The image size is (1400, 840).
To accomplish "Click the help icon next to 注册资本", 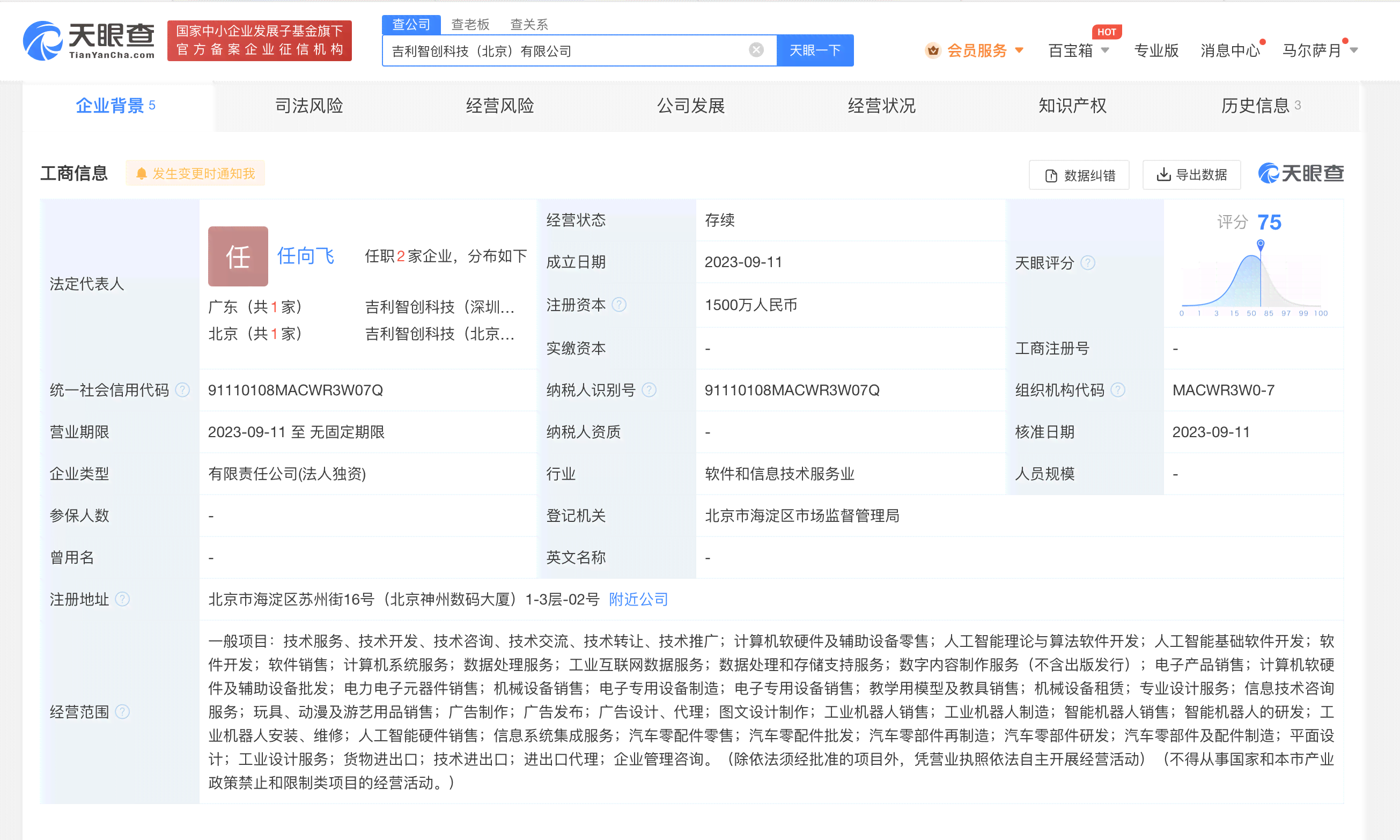I will pyautogui.click(x=619, y=305).
